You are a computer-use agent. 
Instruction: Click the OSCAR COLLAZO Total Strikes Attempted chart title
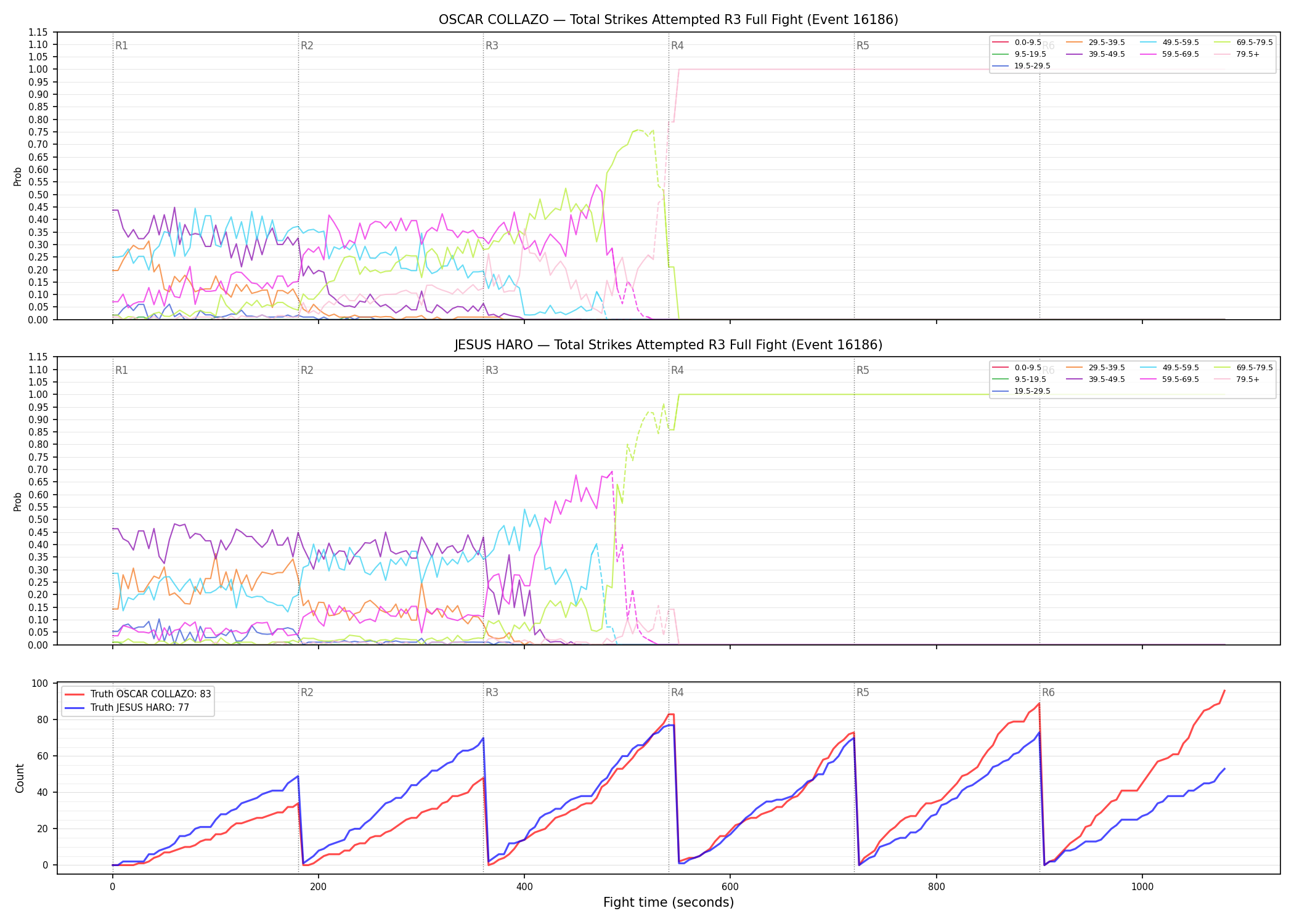668,20
